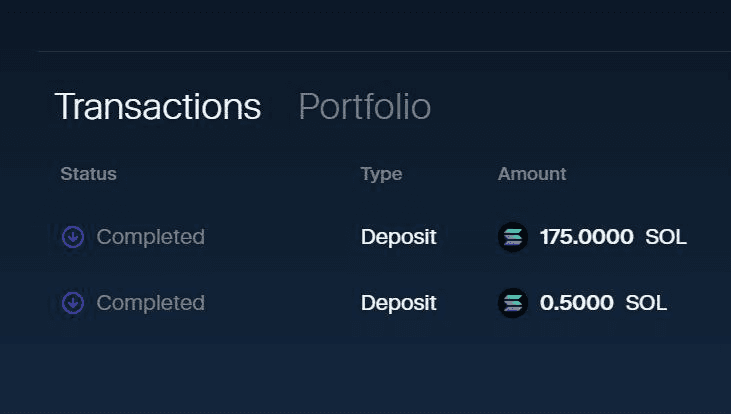Sort by the Type column header
The height and width of the screenshot is (414, 731).
[381, 174]
